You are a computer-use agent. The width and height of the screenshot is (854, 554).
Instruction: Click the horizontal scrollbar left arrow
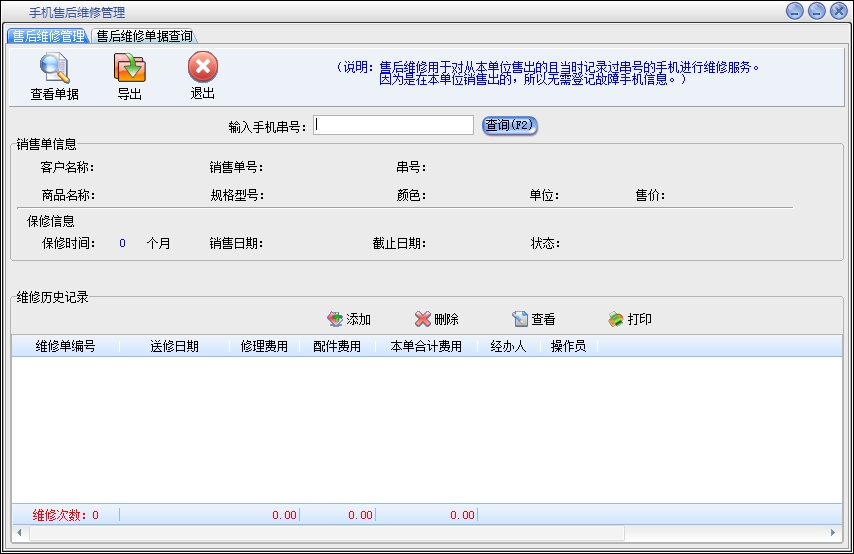click(20, 532)
